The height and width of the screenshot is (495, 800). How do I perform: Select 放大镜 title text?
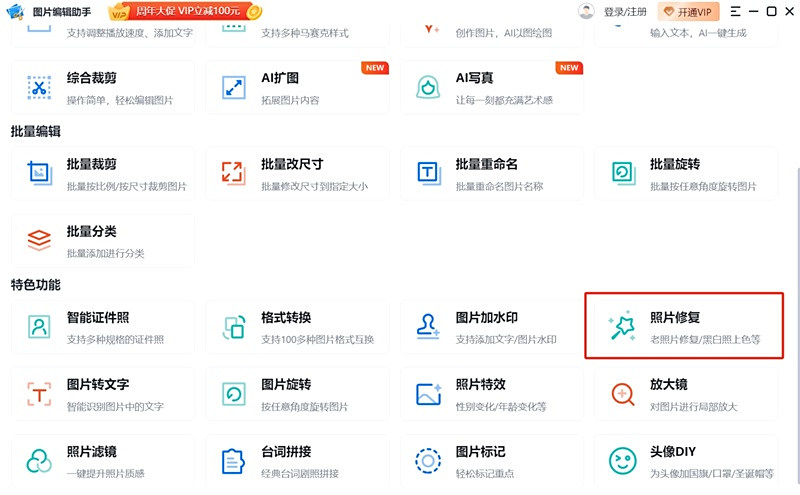[x=669, y=385]
